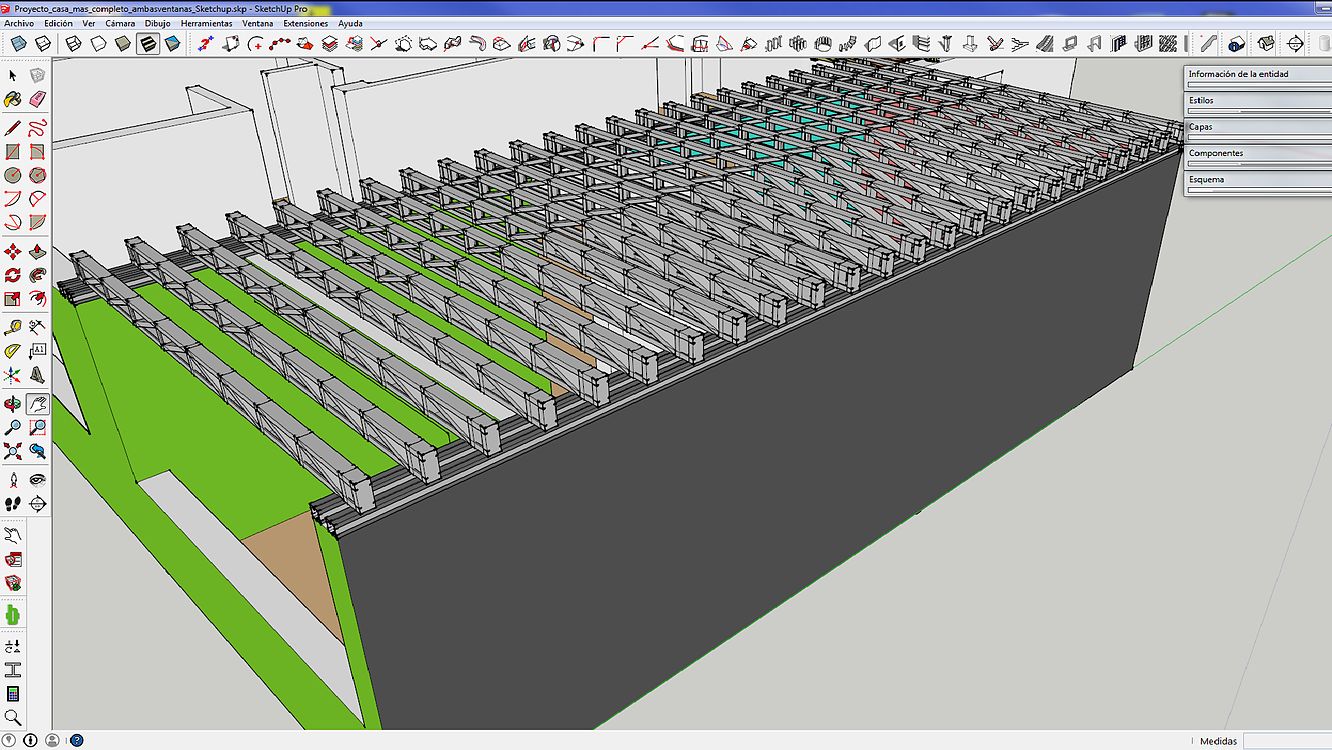The height and width of the screenshot is (750, 1332).
Task: Click the Medidas input box
Action: [x=1288, y=741]
